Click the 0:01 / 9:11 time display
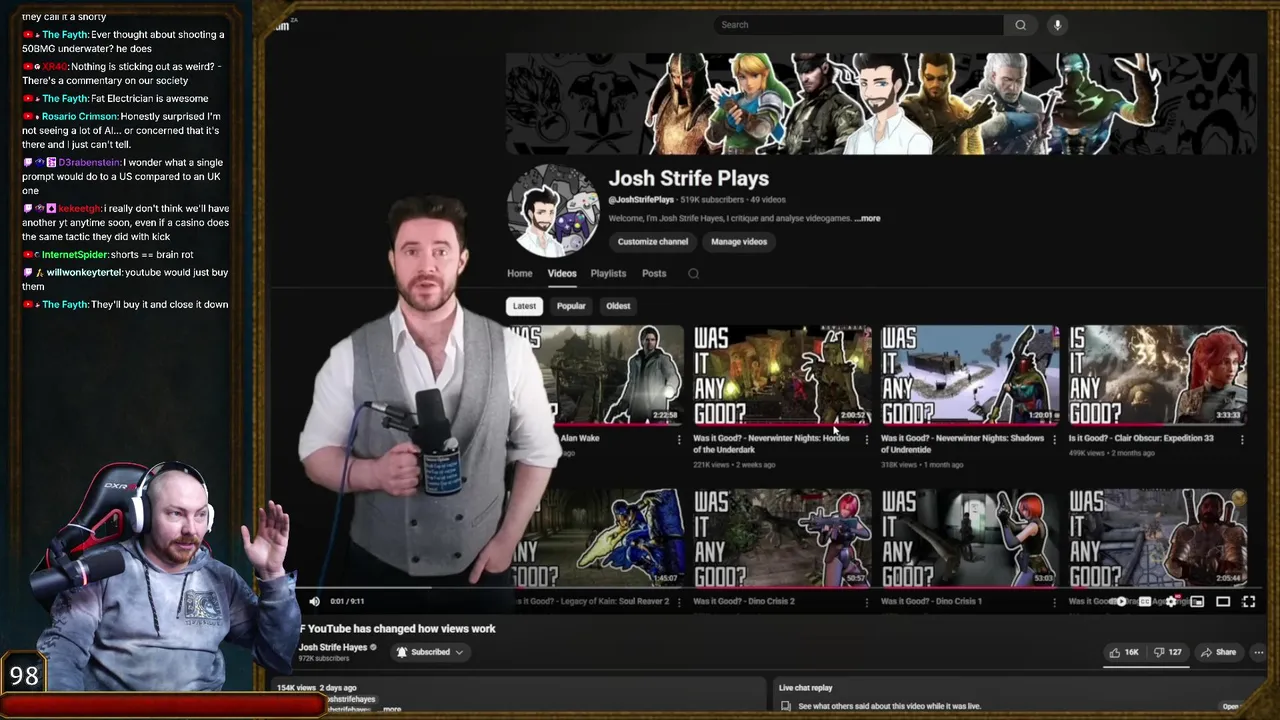Image resolution: width=1280 pixels, height=720 pixels. (x=347, y=601)
